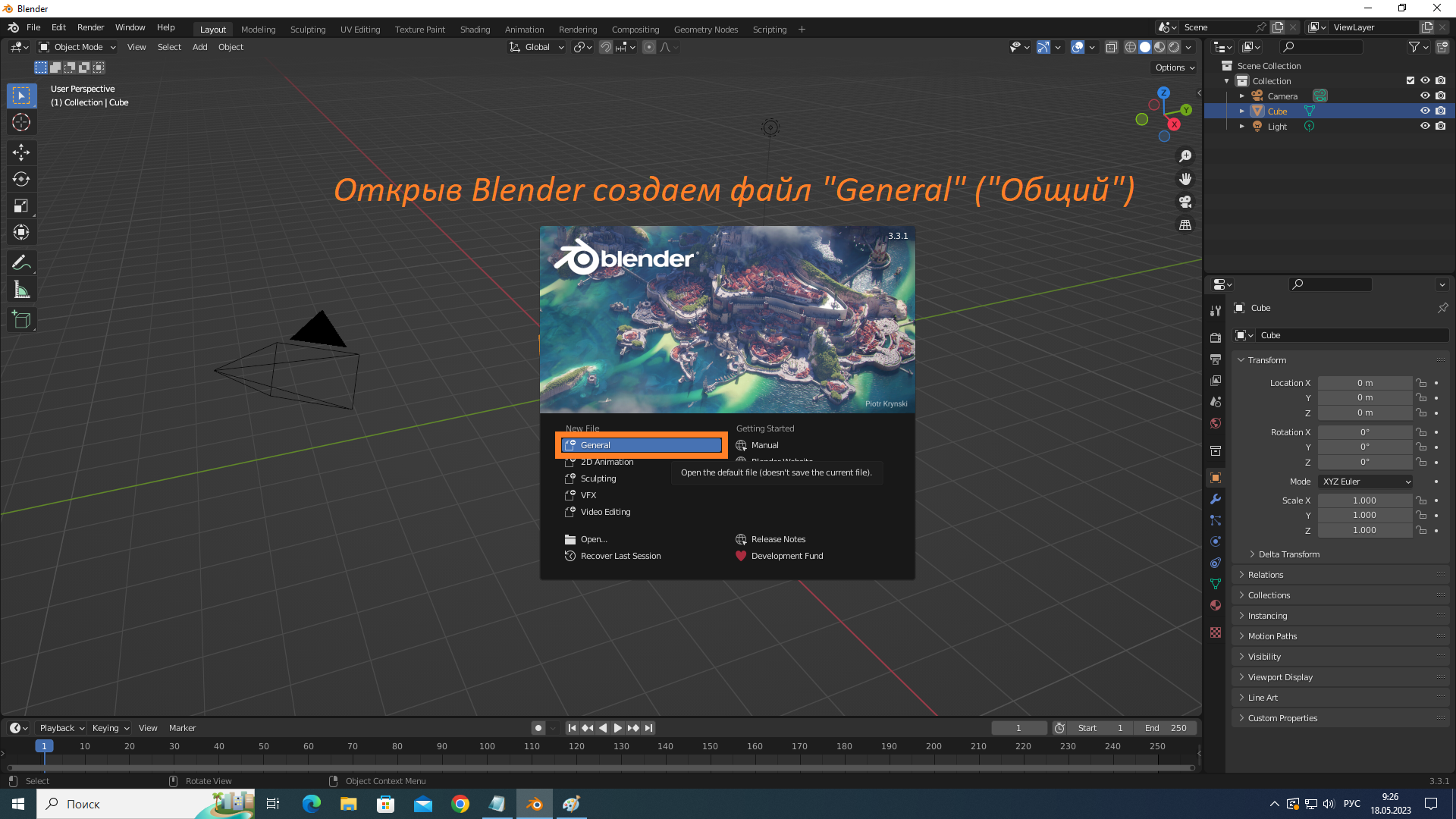Create a new Sculpting file
Screen dimensions: 1456x819
(x=598, y=479)
